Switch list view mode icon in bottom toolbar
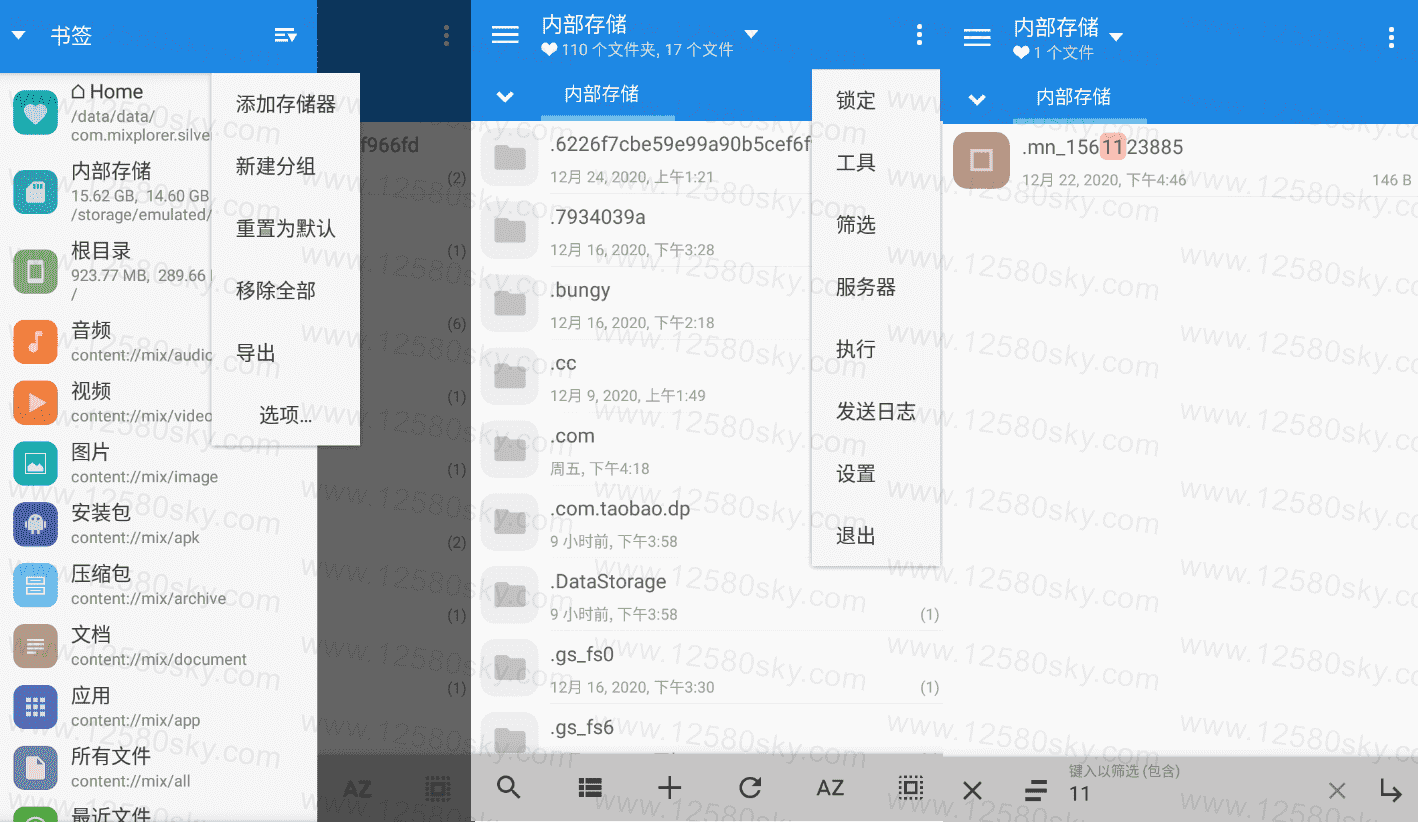 [x=590, y=788]
